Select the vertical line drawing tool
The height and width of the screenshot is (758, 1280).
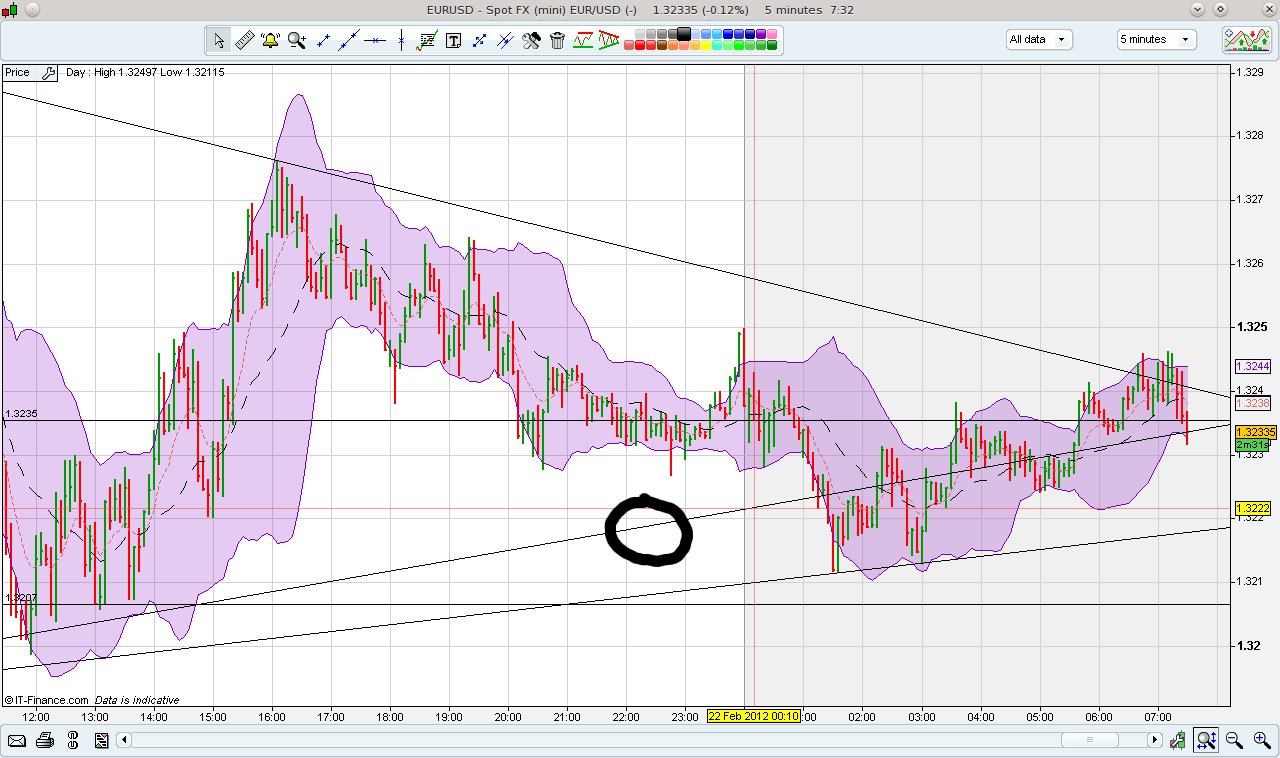pos(401,40)
